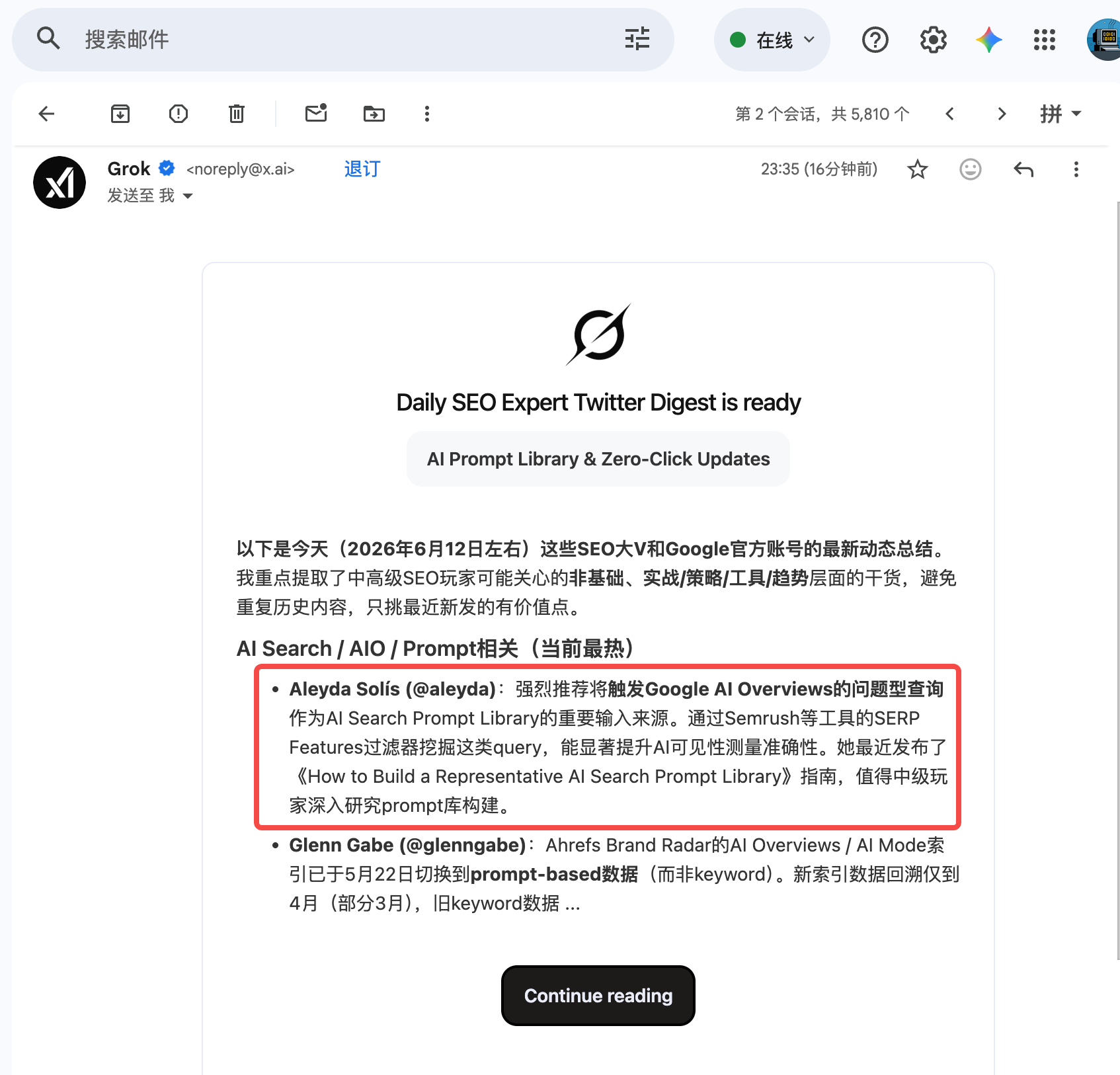Mark the email as unread
Viewport: 1120px width, 1075px height.
316,113
